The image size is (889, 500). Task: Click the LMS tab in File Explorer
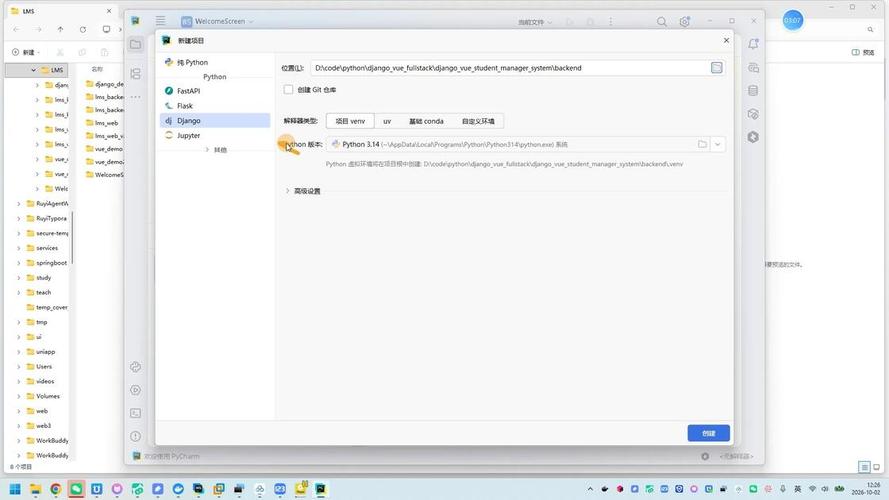pyautogui.click(x=61, y=11)
